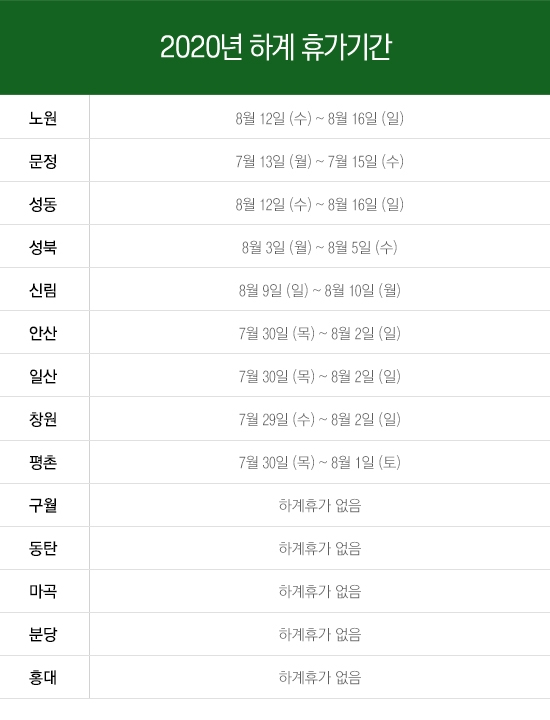Click the 2020년 하계 휴가기간 header title
The width and height of the screenshot is (550, 720).
pyautogui.click(x=275, y=47)
